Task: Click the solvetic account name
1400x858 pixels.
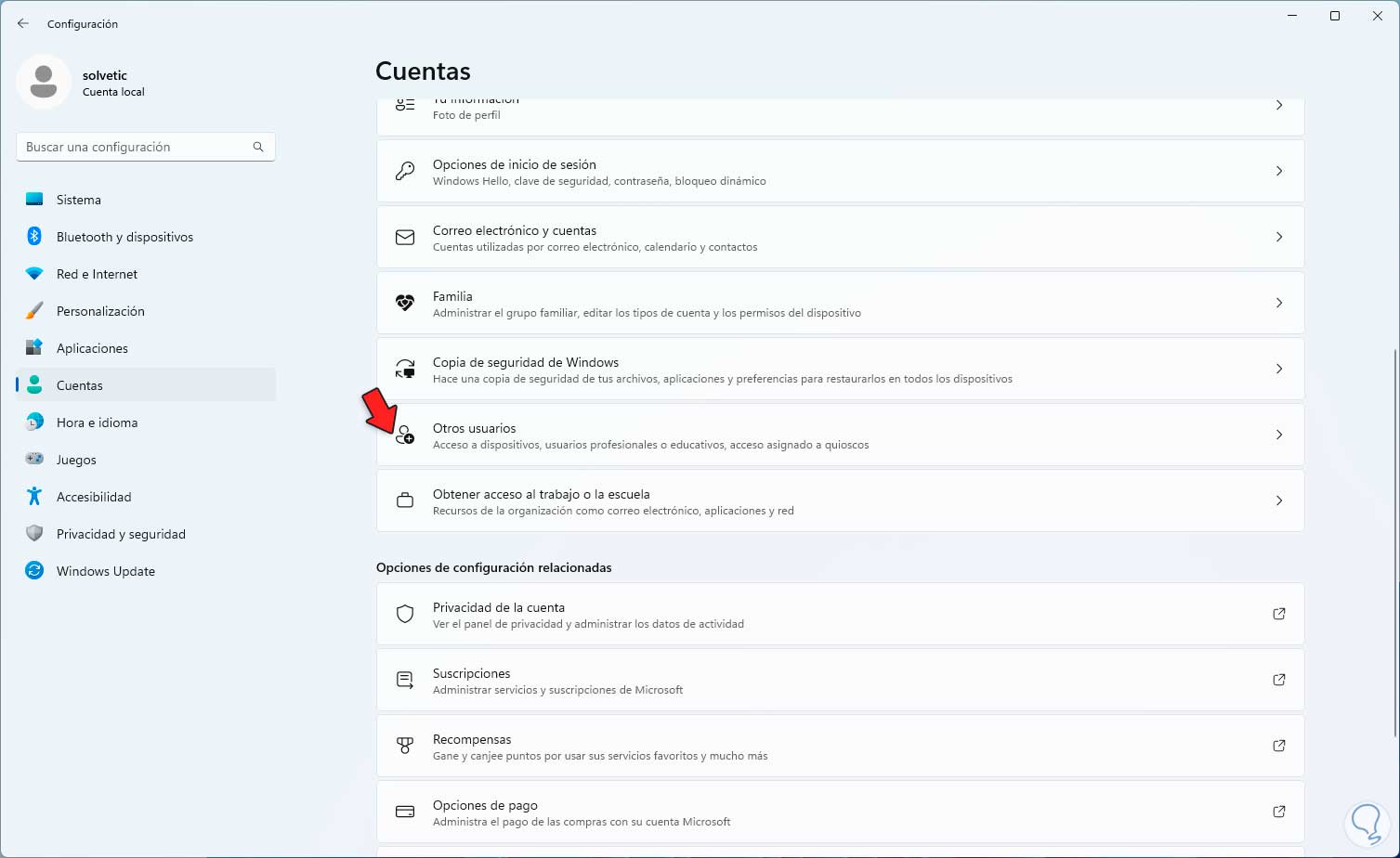Action: [105, 75]
